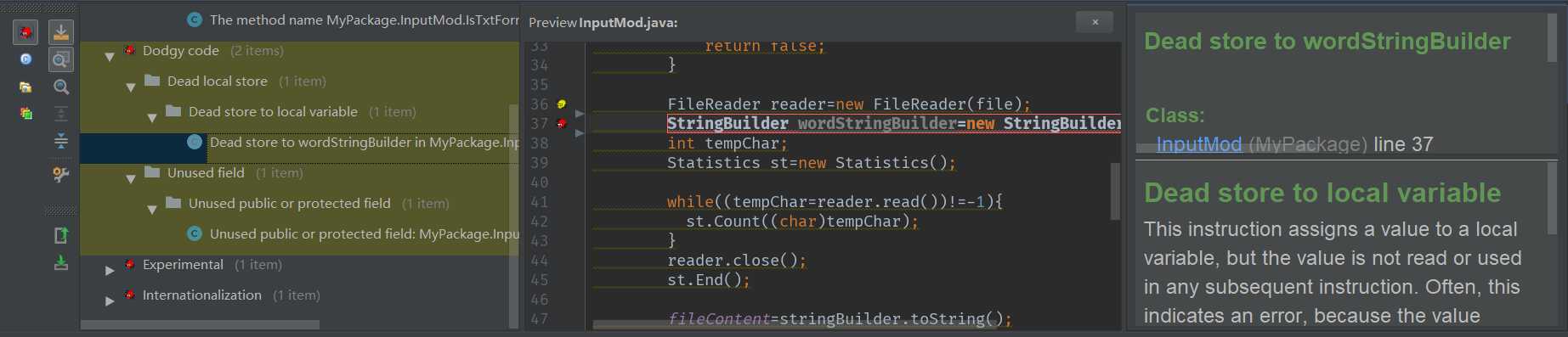Toggle group by class button

point(25,59)
